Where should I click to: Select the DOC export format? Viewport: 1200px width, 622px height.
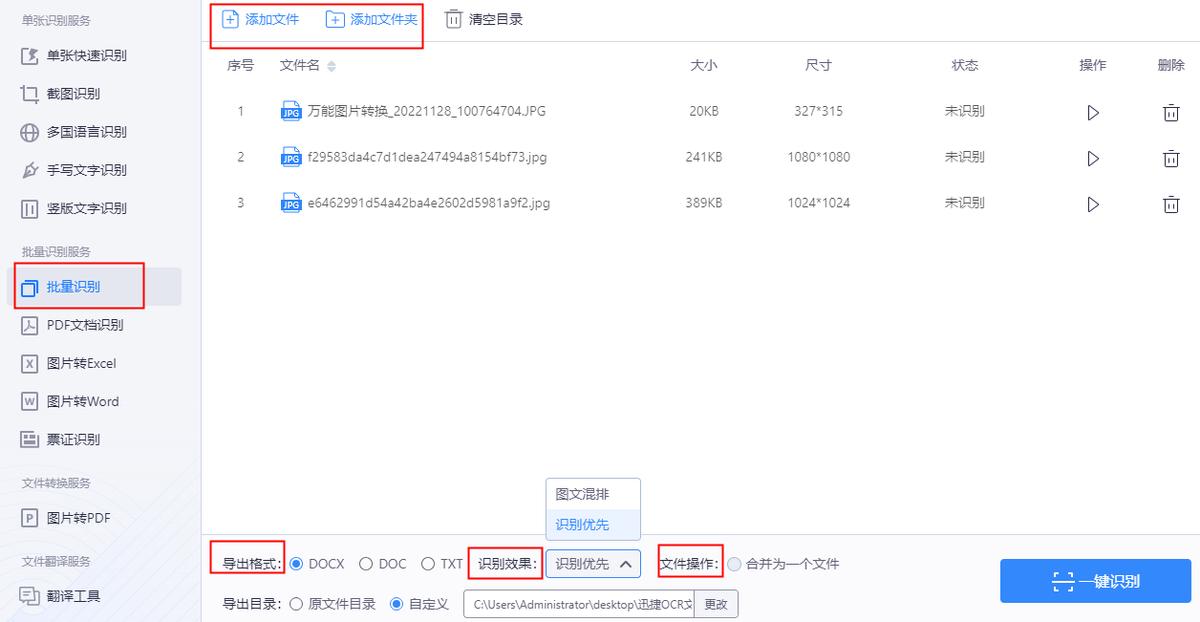[368, 563]
